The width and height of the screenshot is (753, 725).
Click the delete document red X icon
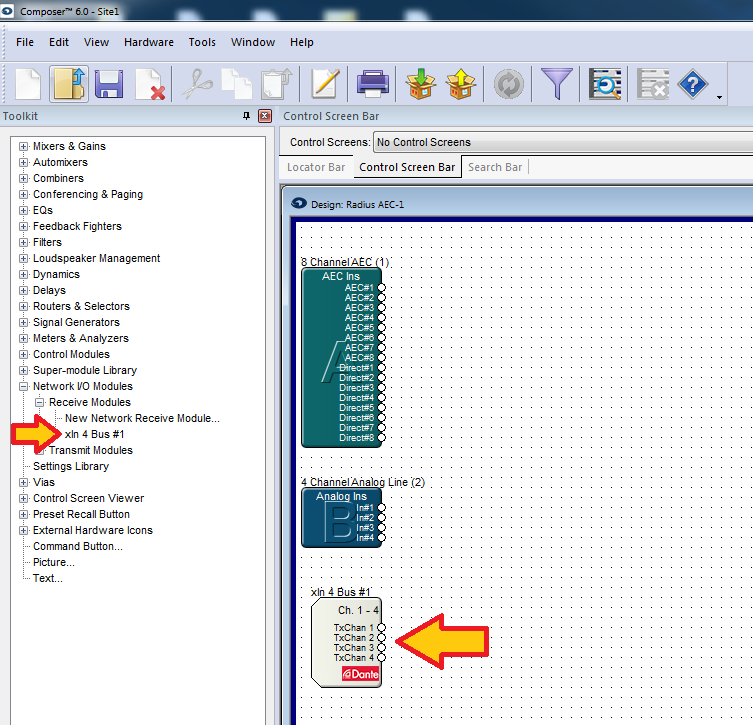pos(150,85)
